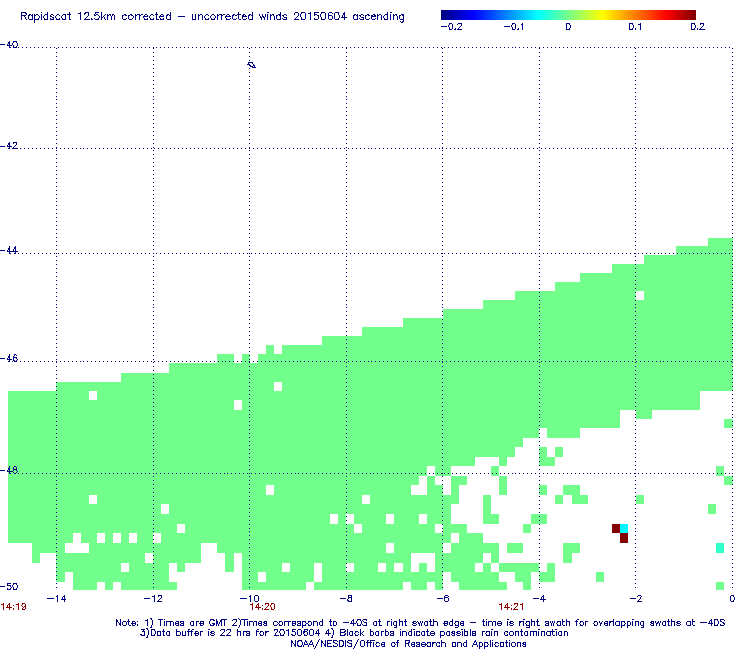Click the -44 latitude axis label
This screenshot has height=650, width=740.
9,251
